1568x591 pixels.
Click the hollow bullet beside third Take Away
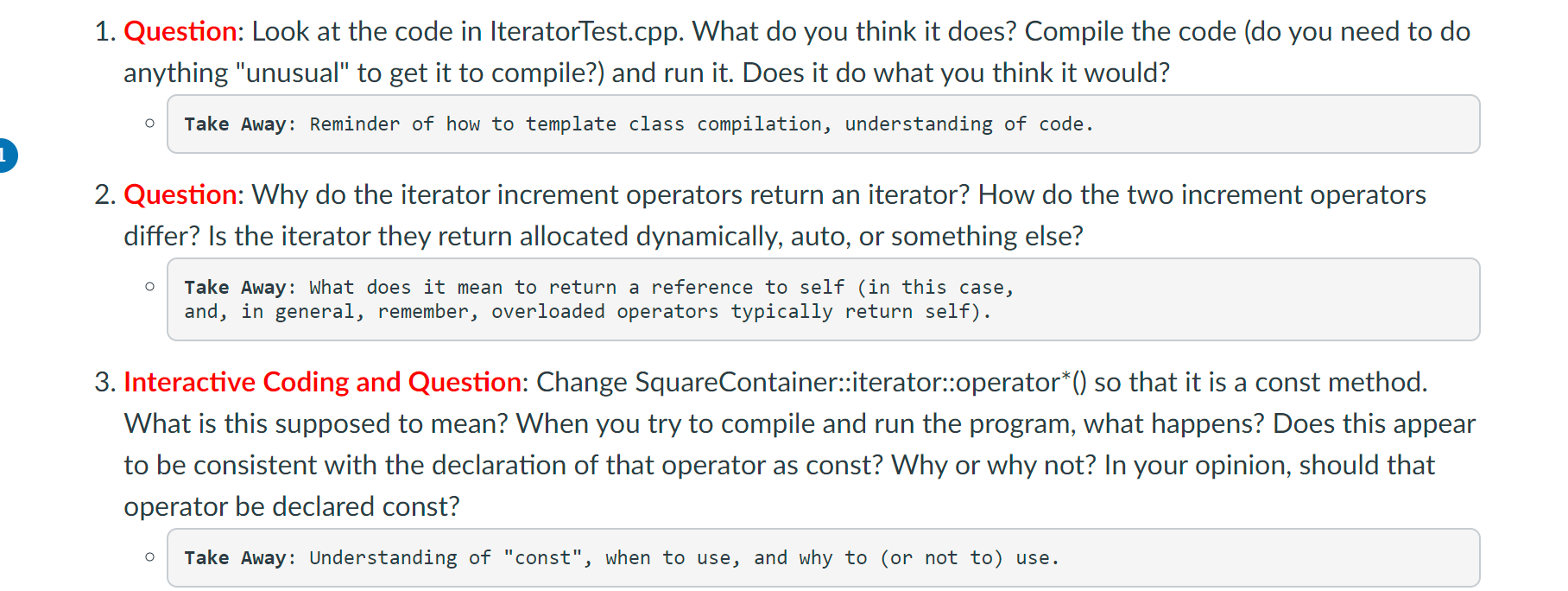tap(150, 557)
